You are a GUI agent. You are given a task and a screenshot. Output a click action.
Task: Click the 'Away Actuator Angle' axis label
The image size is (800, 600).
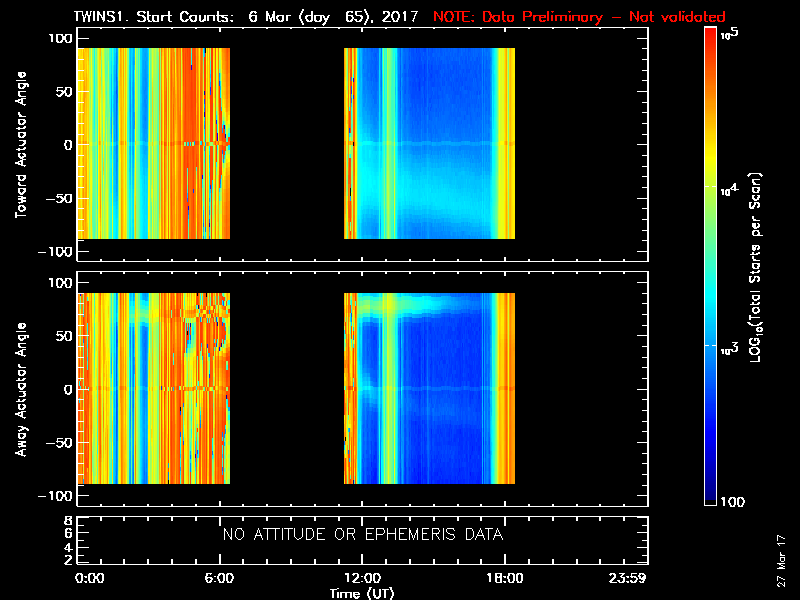coord(21,389)
